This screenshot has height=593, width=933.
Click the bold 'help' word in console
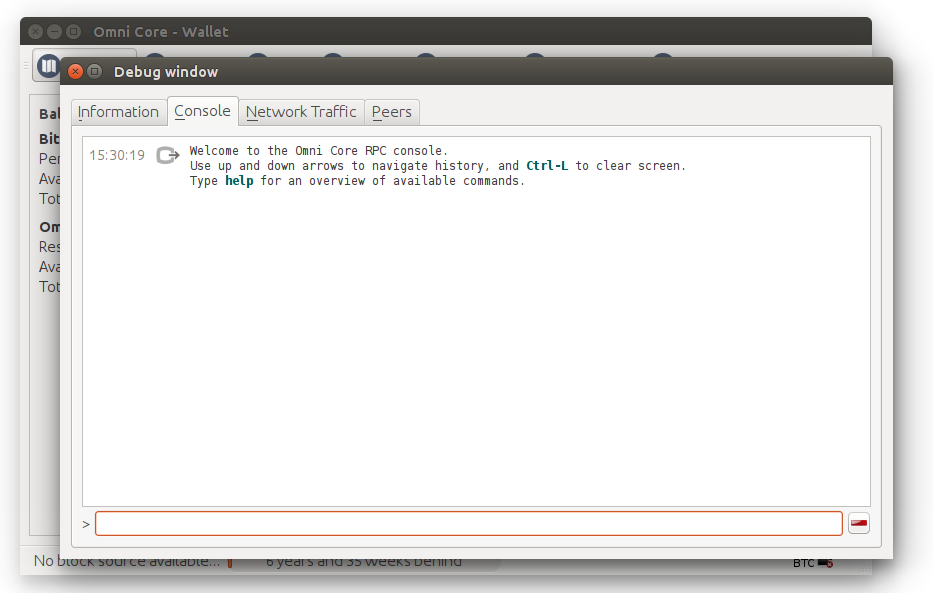coord(239,181)
